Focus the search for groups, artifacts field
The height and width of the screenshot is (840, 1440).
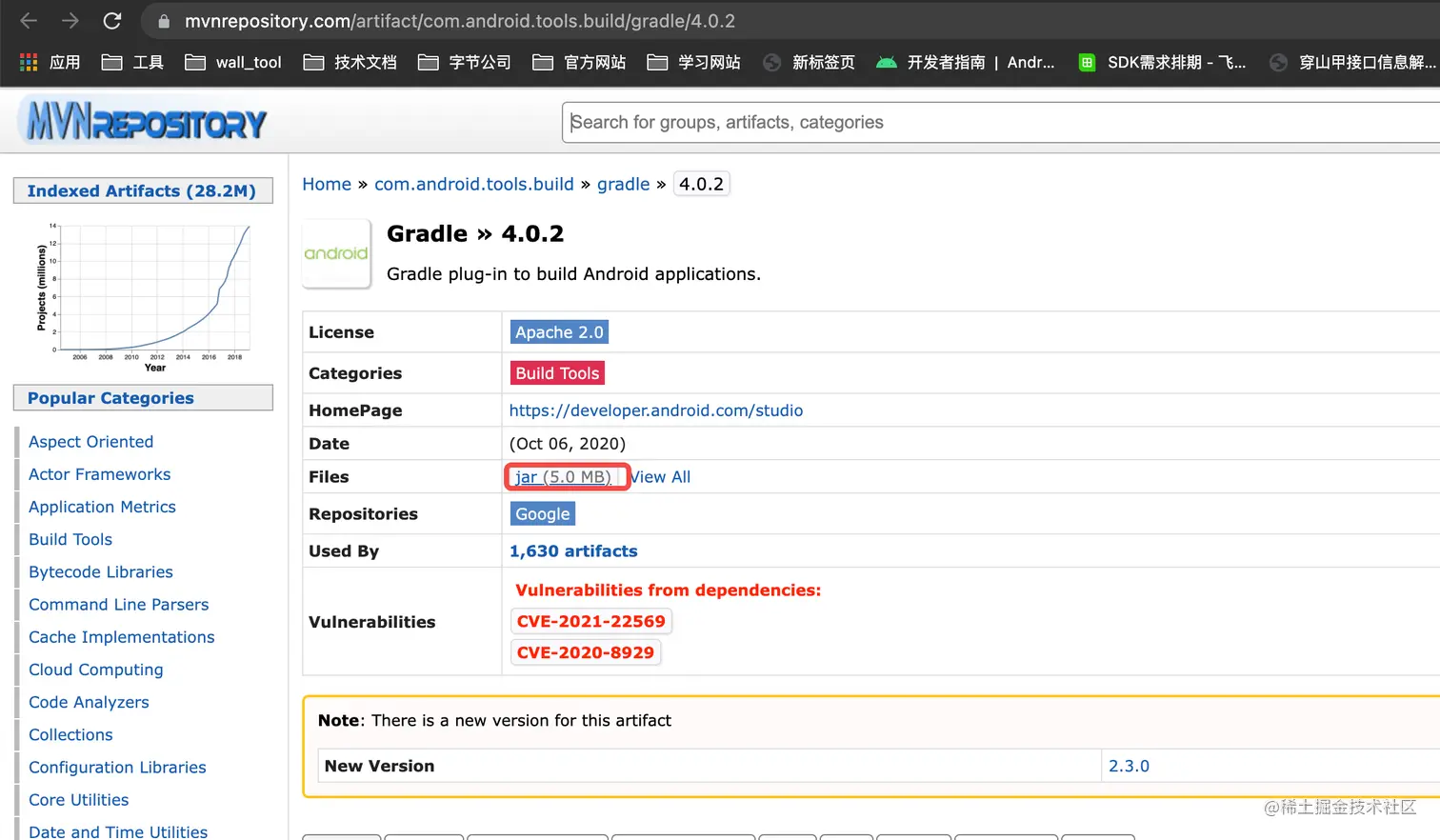click(x=1000, y=122)
